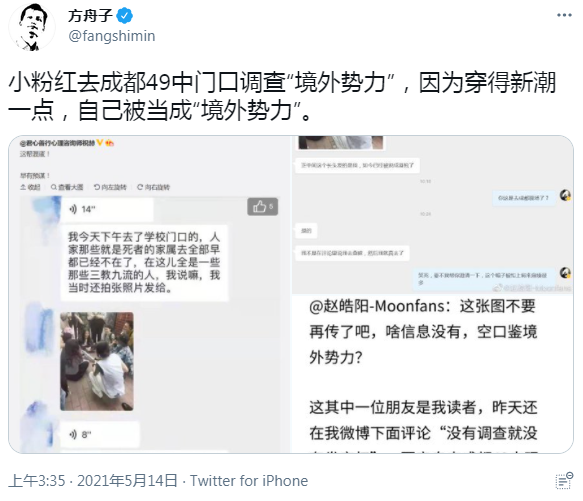Click the orange V badge beside the Weibo username
The width and height of the screenshot is (583, 501).
coord(100,142)
